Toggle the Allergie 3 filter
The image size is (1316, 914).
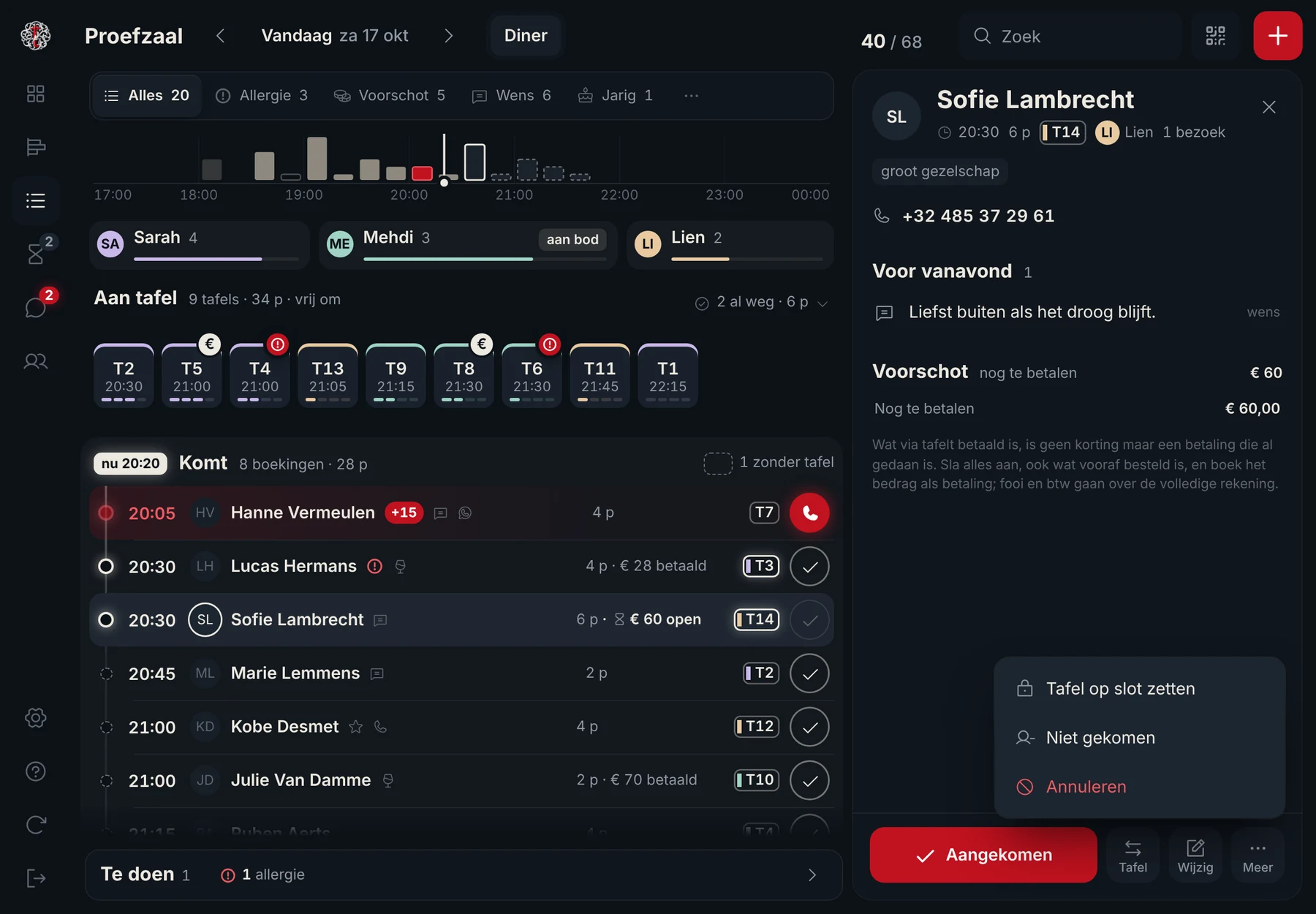click(262, 96)
